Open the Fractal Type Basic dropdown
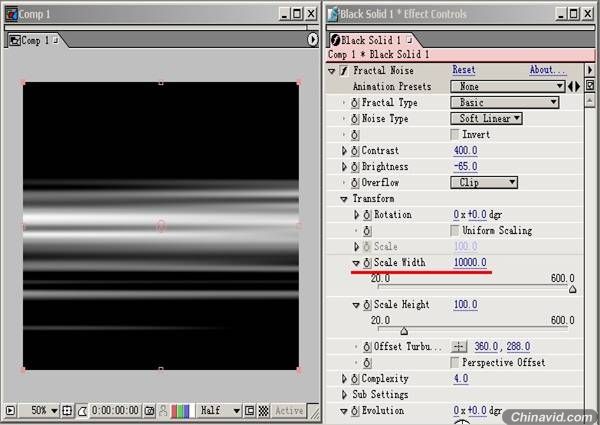This screenshot has height=425, width=600. (505, 103)
